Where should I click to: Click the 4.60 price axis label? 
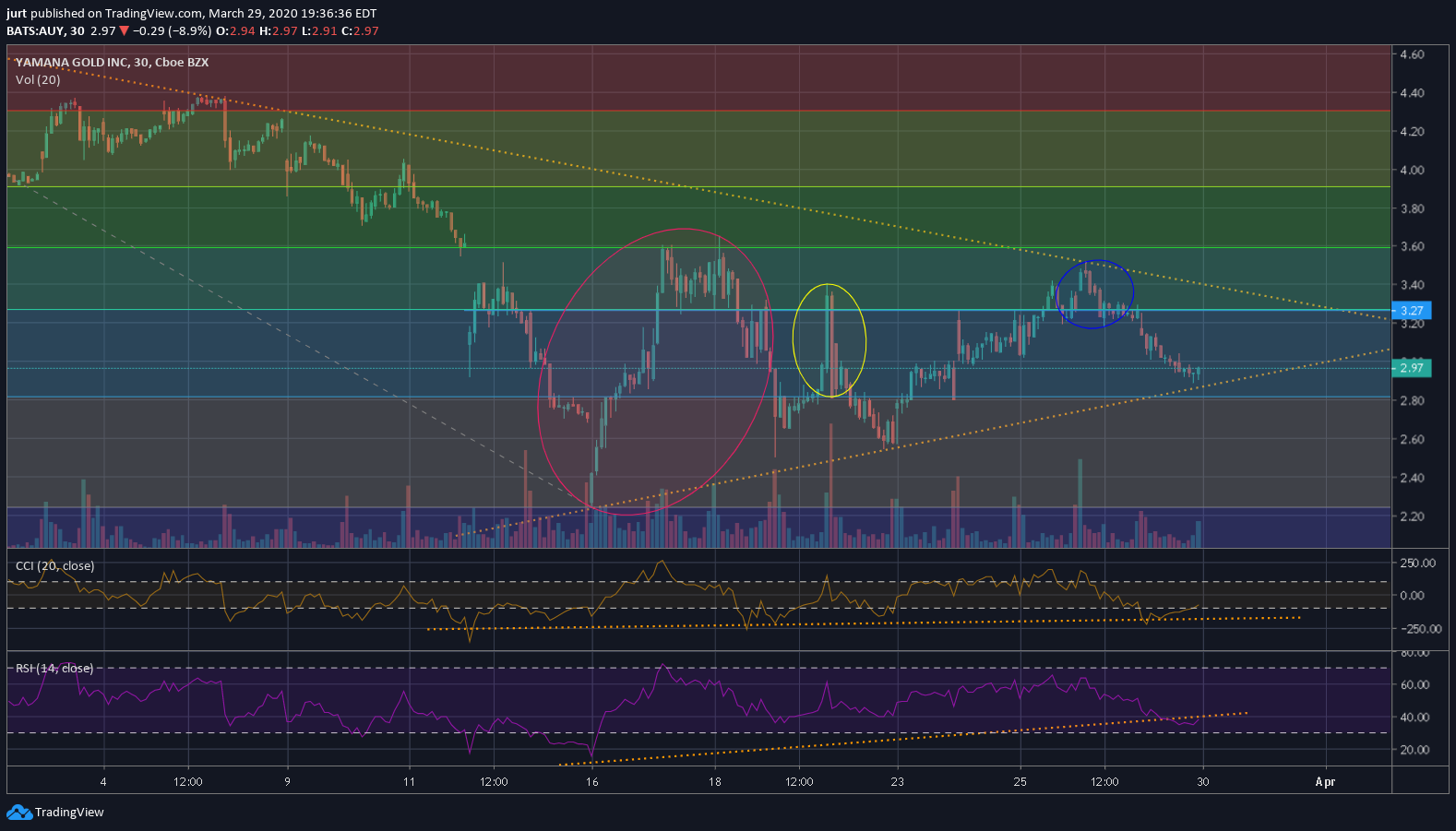coord(1412,54)
